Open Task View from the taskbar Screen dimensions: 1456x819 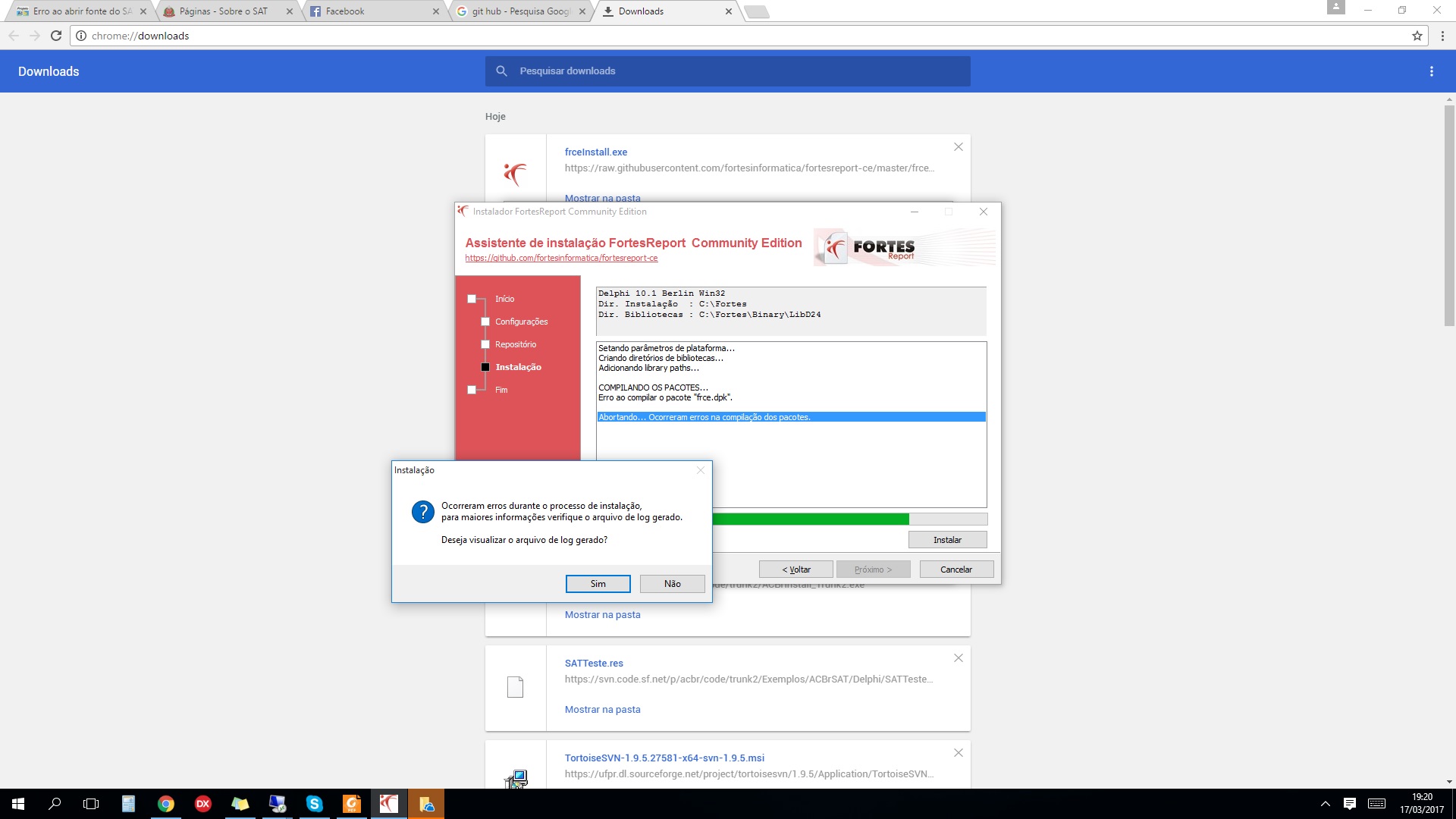pos(91,804)
